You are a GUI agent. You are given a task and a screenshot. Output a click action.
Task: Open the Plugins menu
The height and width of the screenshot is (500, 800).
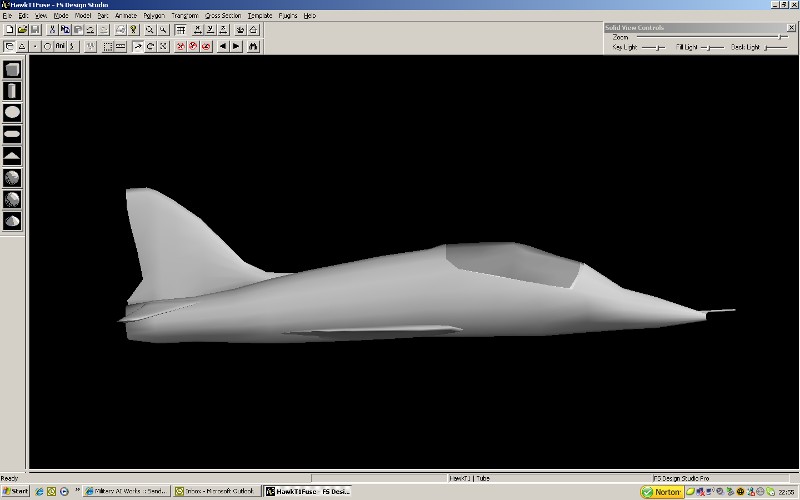coord(288,16)
